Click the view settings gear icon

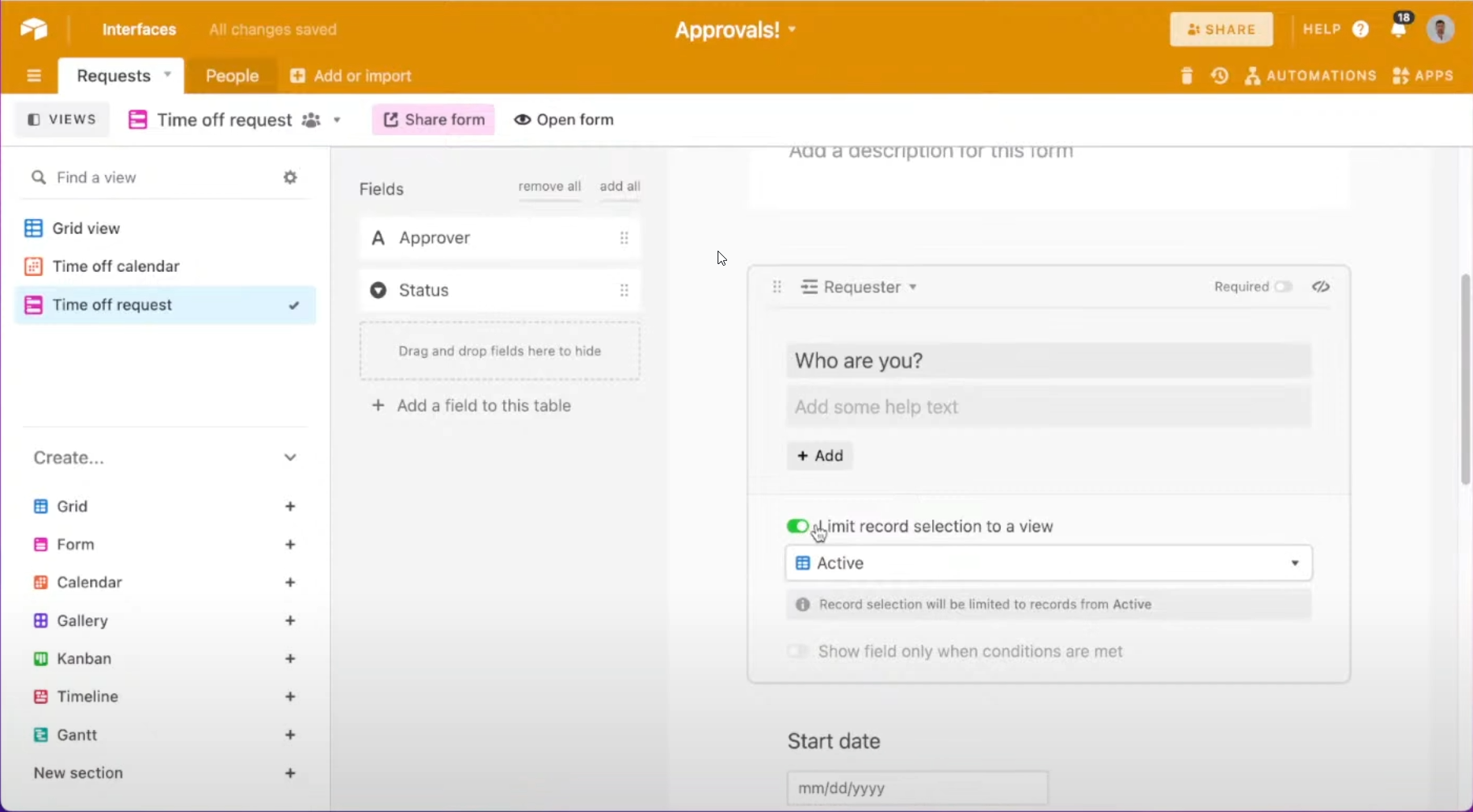(x=290, y=177)
